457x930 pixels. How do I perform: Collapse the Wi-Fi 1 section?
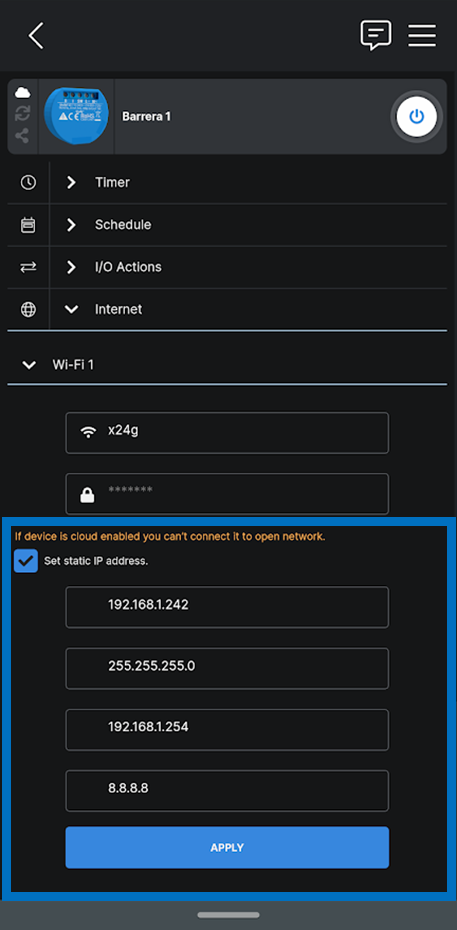coord(227,364)
